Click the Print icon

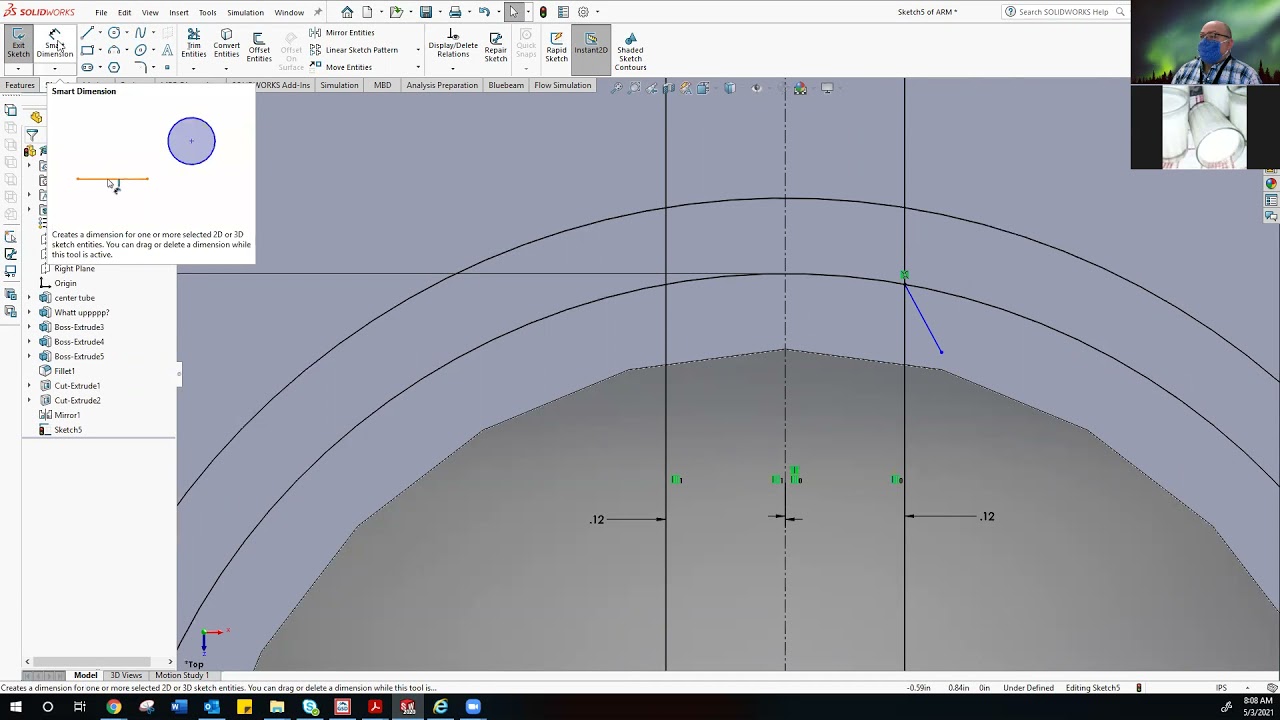tap(455, 12)
